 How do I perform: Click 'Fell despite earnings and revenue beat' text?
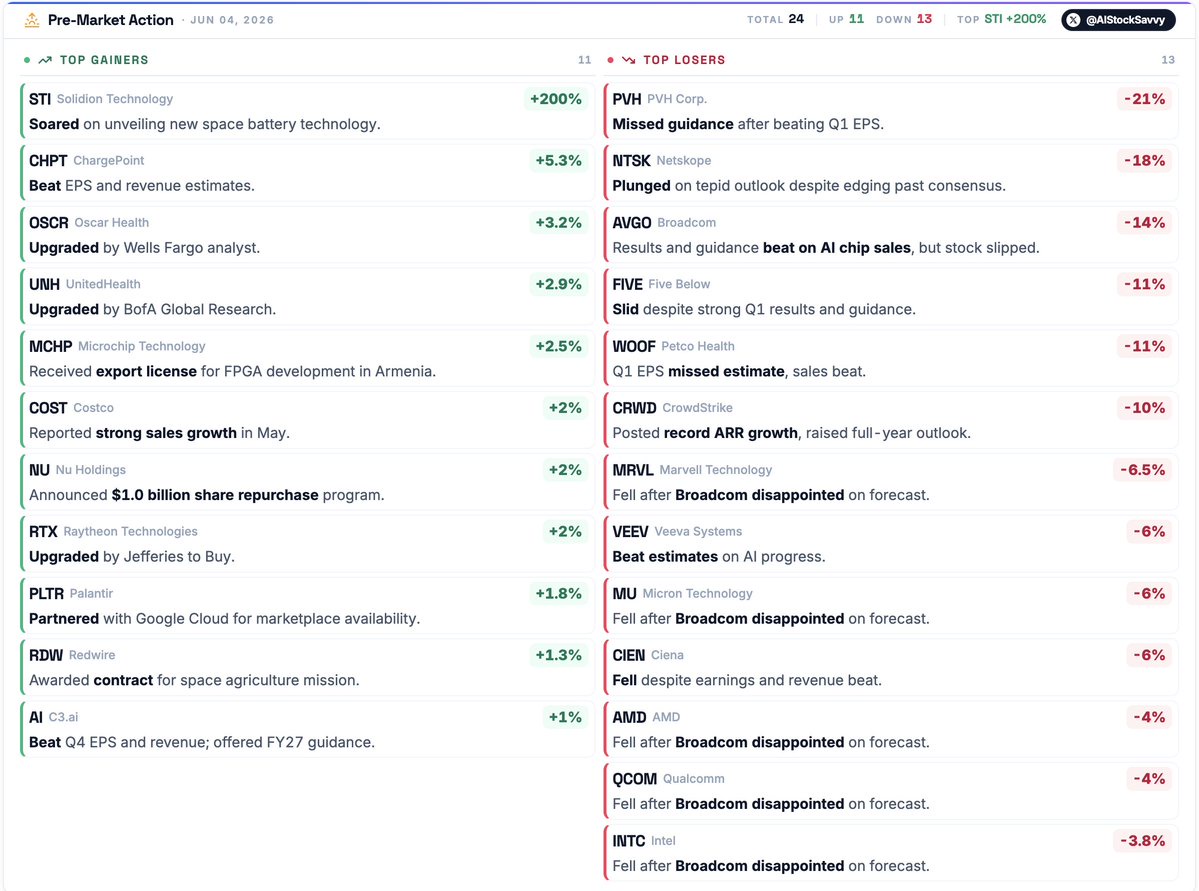[x=747, y=681]
